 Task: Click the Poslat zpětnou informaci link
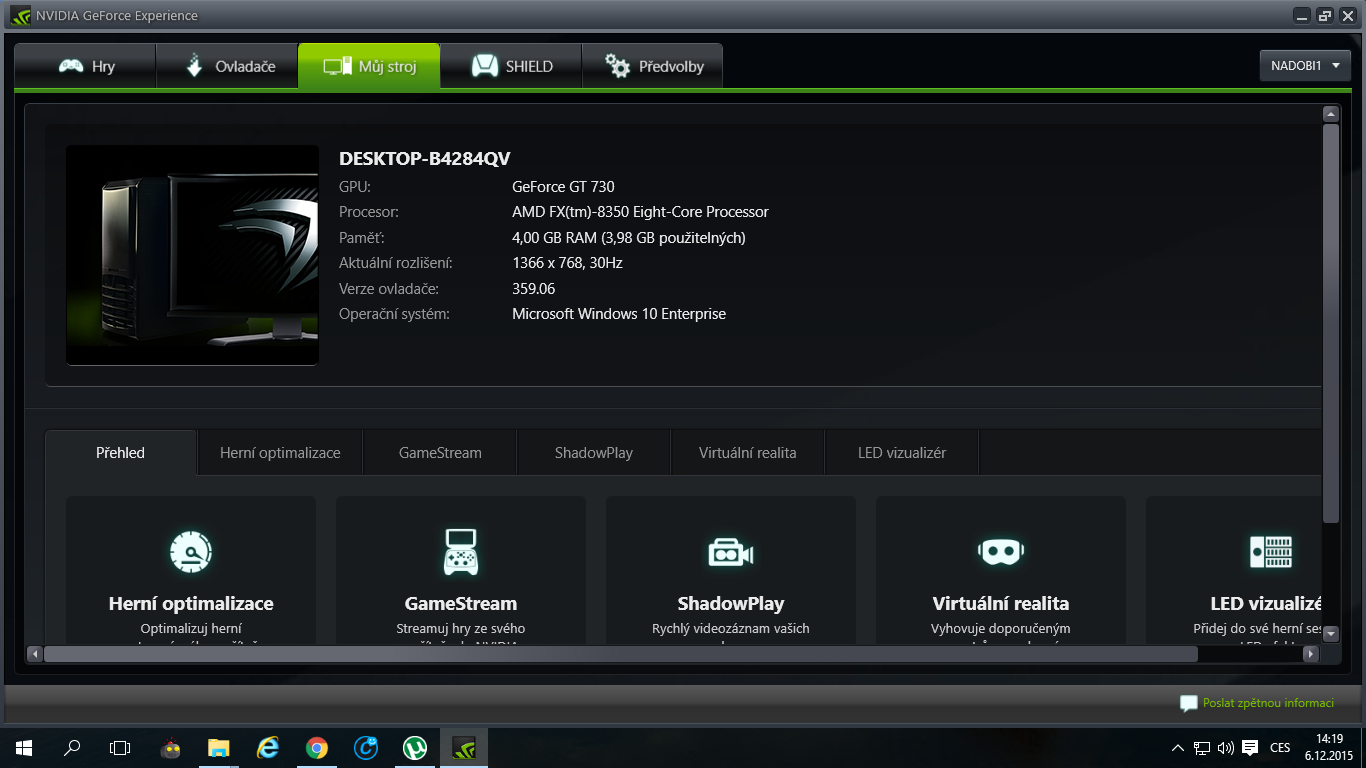(1267, 703)
